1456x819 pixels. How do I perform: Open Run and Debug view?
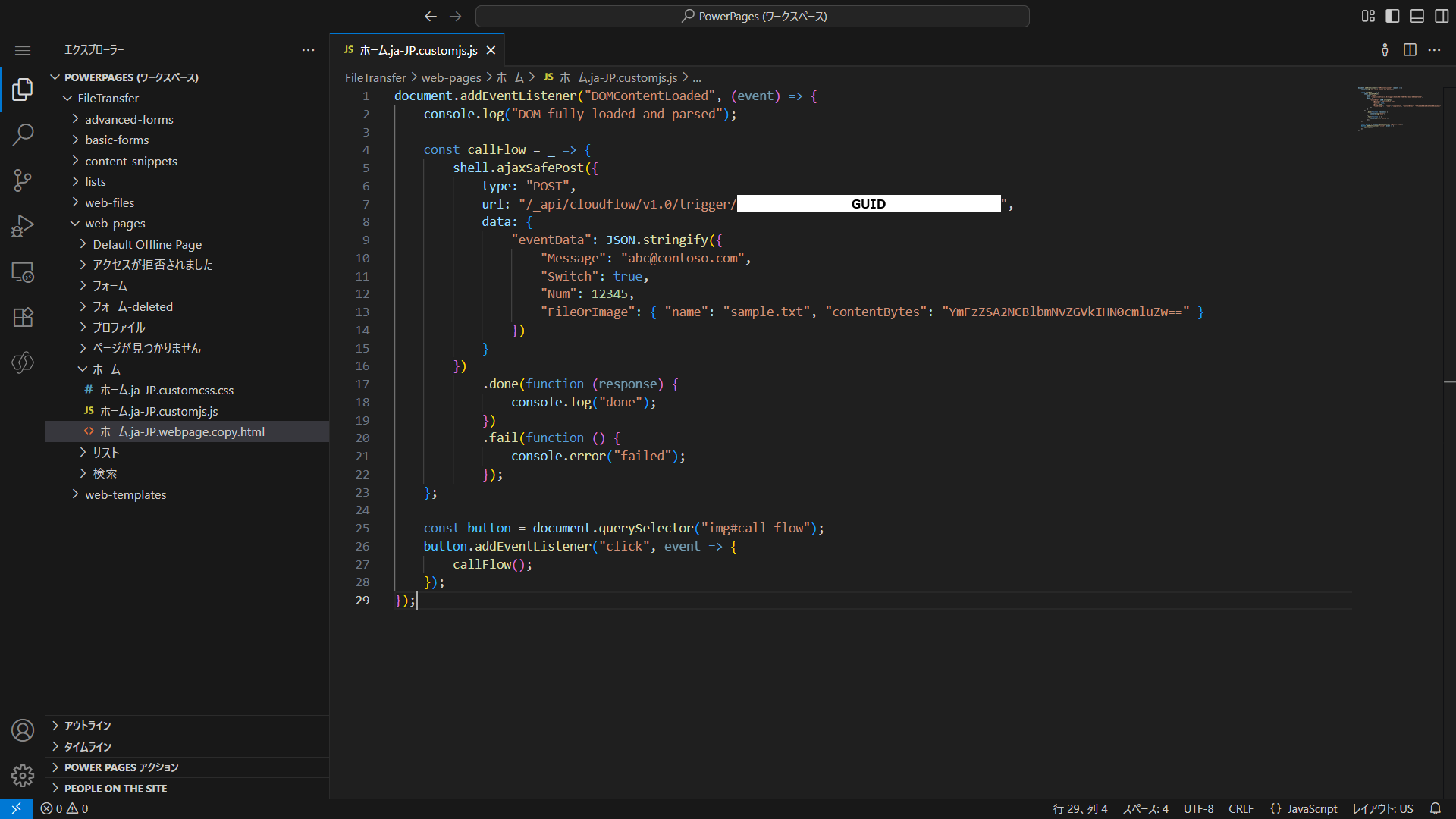(23, 226)
